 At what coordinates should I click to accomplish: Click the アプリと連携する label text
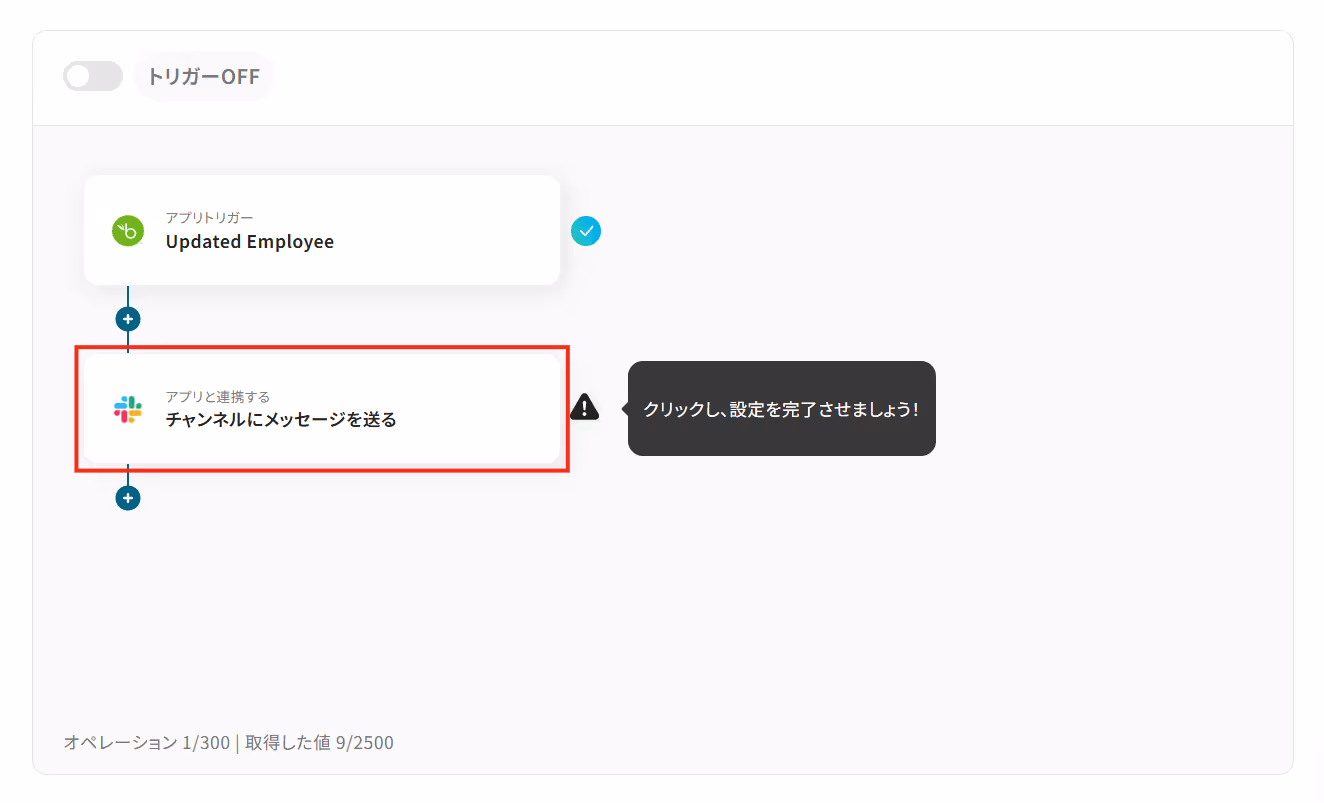[218, 397]
